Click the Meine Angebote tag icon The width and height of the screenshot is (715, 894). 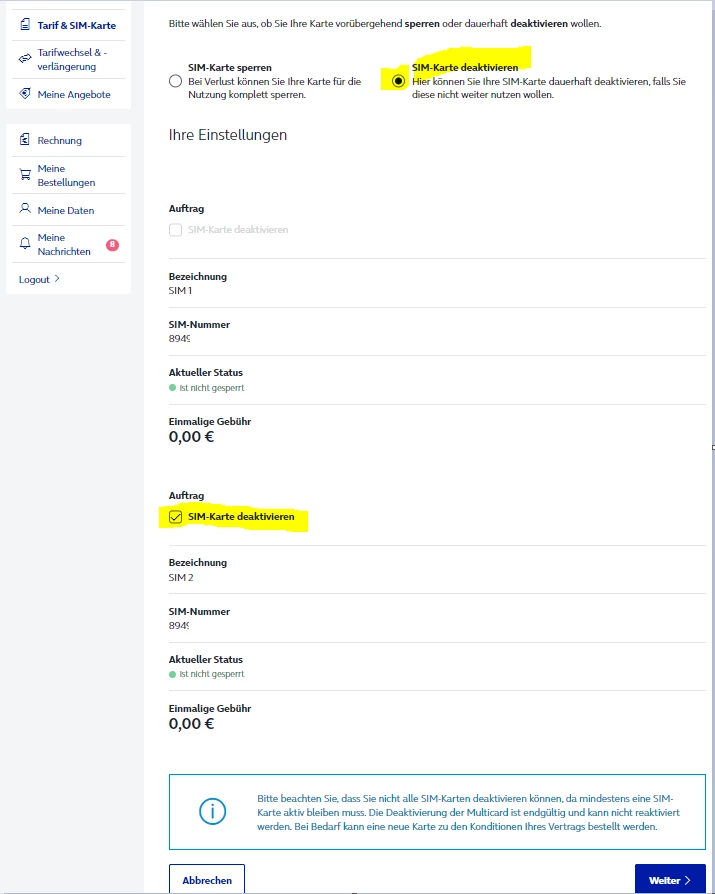coord(25,94)
